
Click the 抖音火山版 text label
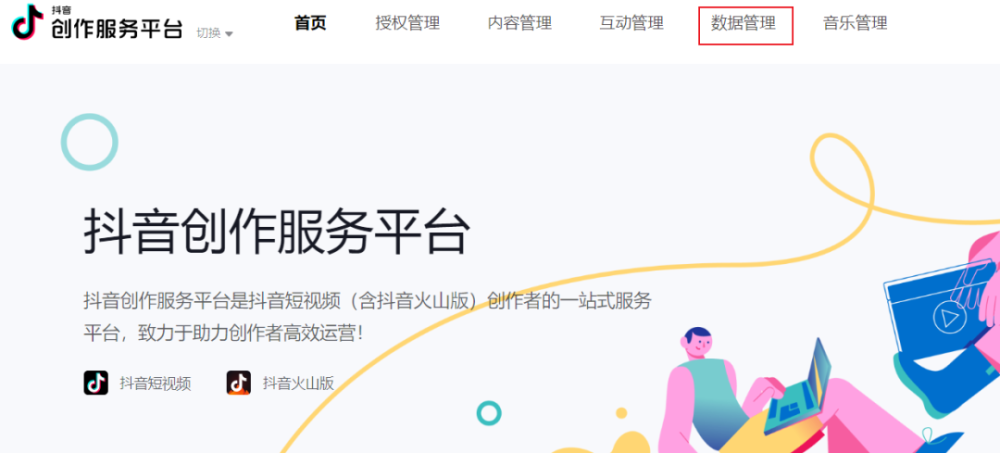[298, 383]
